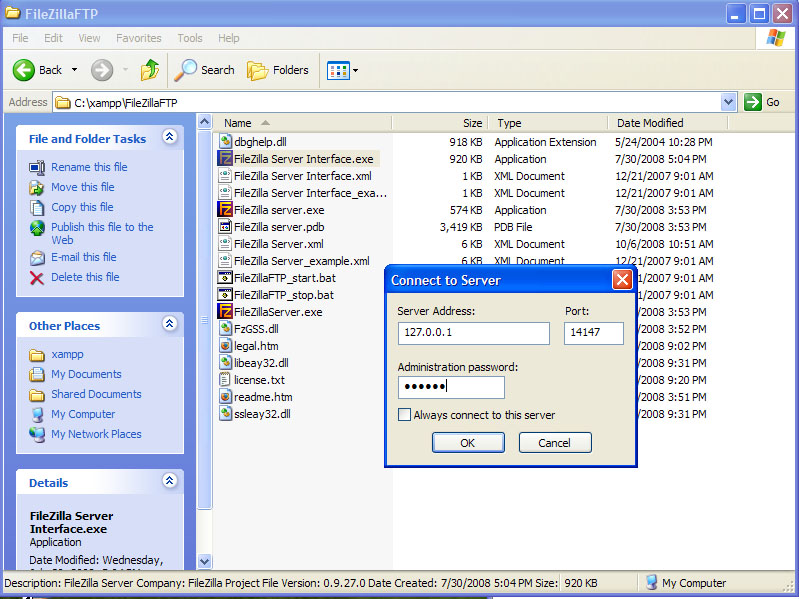The image size is (799, 599).
Task: Click E-mail this file link
Action: point(84,257)
